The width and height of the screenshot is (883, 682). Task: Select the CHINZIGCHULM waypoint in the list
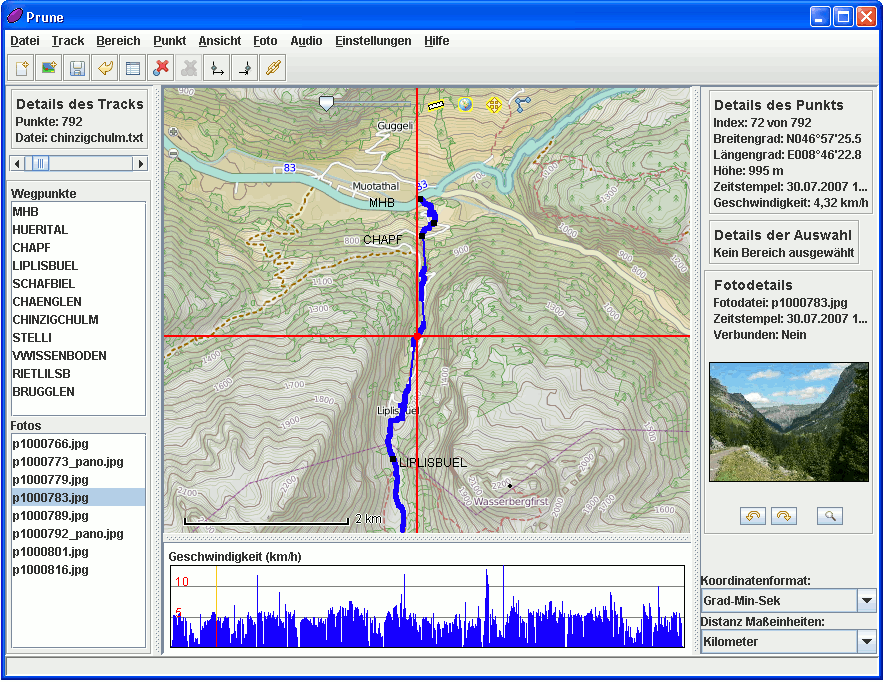(x=54, y=320)
